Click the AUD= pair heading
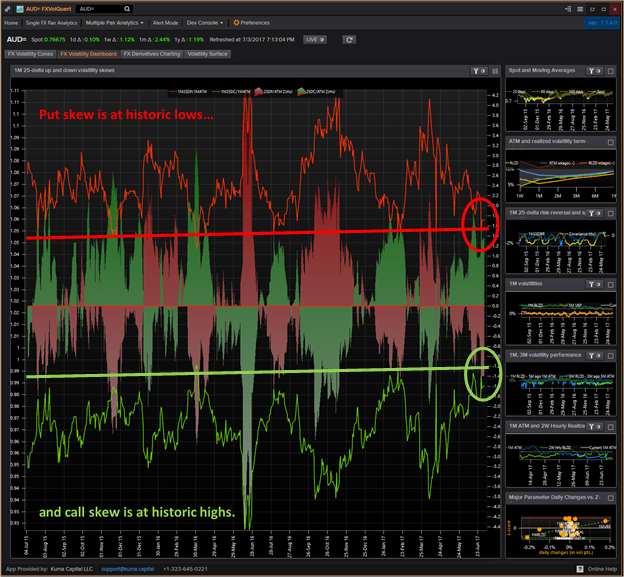This screenshot has width=624, height=577. point(16,39)
